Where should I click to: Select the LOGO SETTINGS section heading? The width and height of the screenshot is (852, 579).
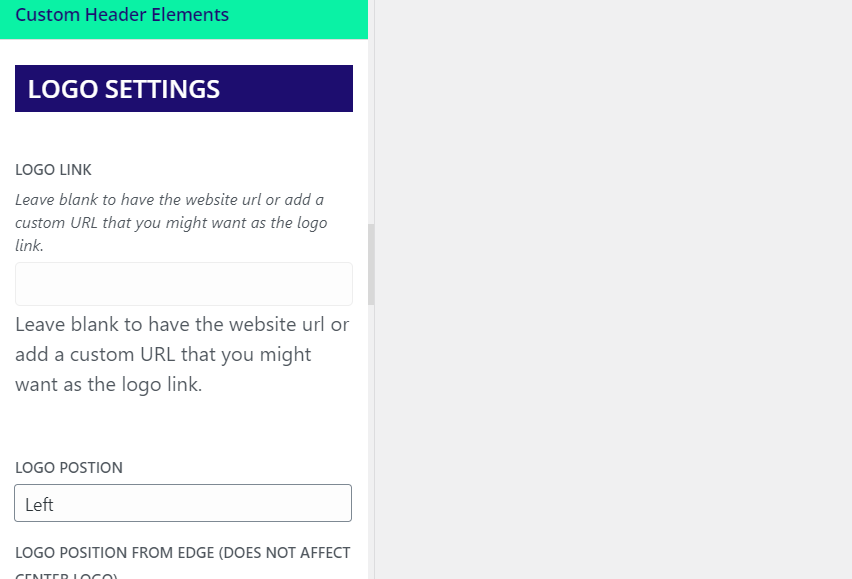click(124, 89)
